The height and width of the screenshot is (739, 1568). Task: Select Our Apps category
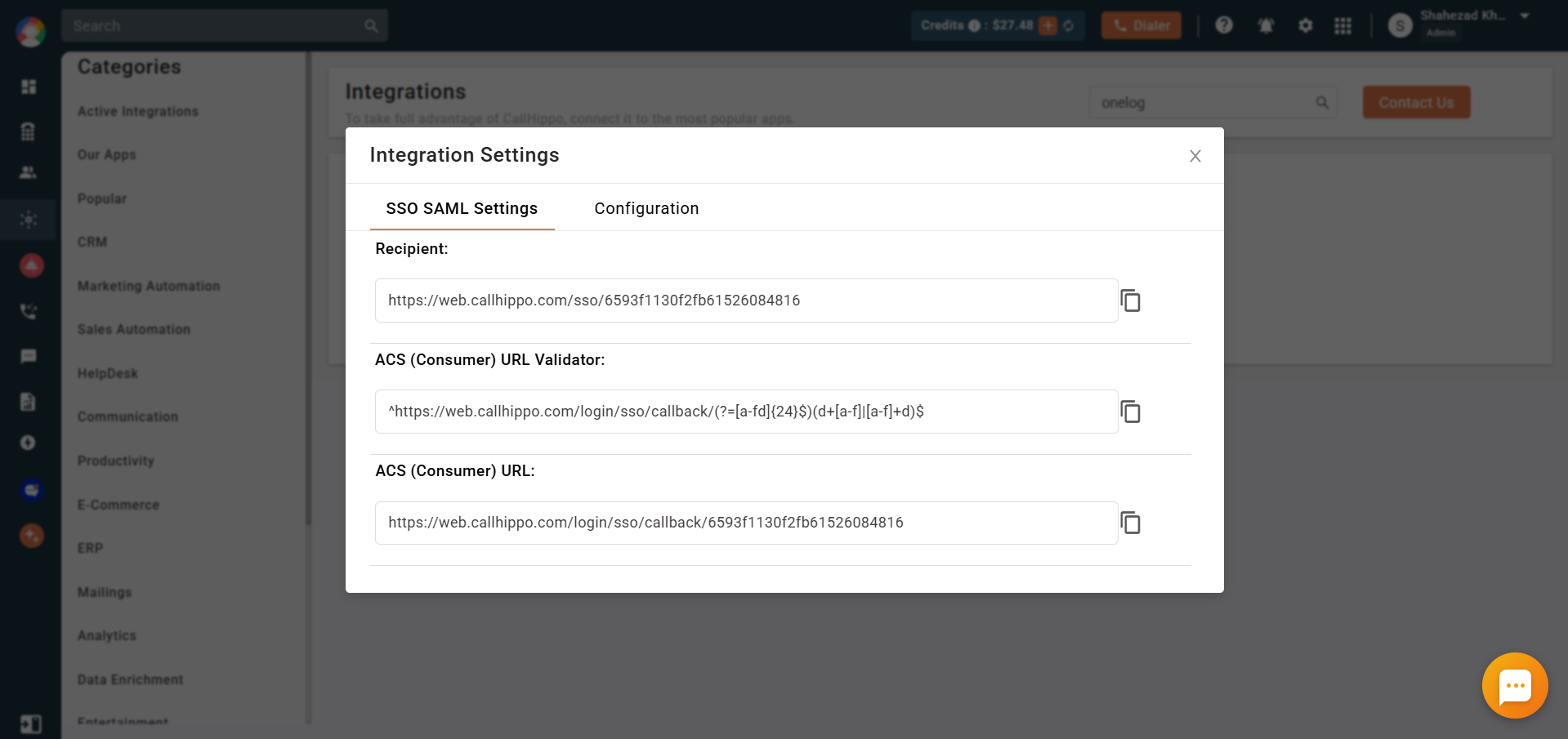coord(107,155)
